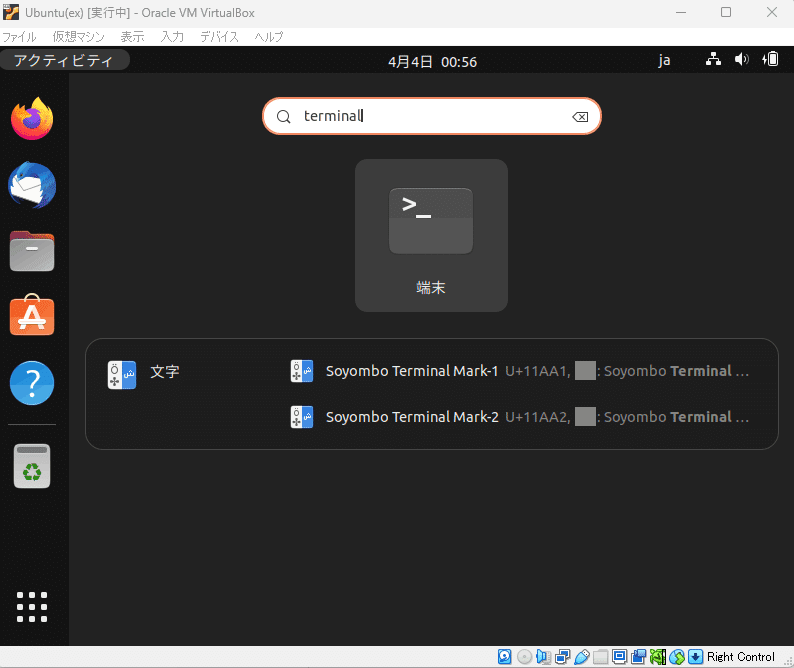Click the optical disc status icon
This screenshot has width=794, height=668.
tap(524, 657)
